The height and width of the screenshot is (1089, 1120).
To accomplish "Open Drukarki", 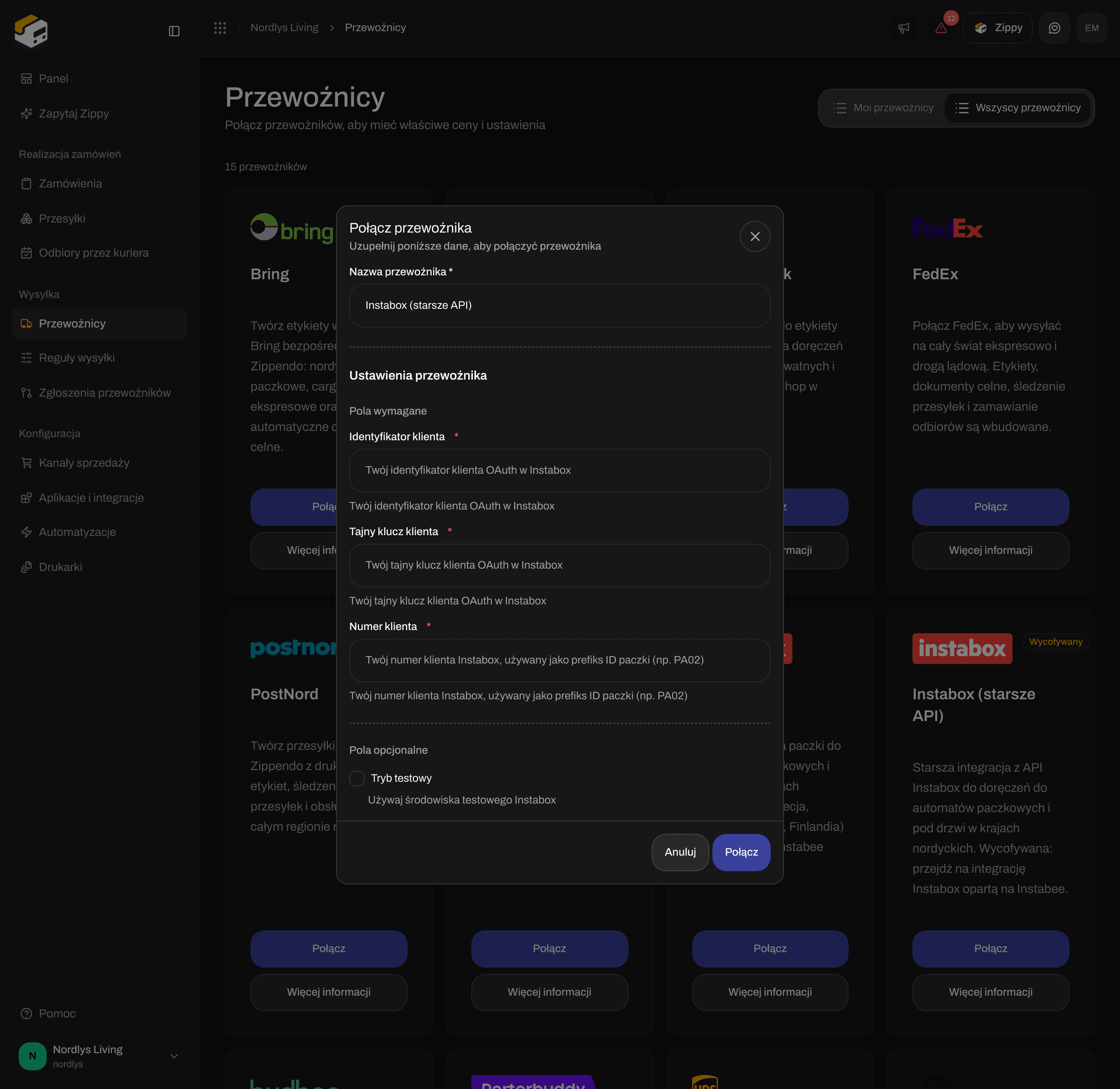I will point(100,567).
